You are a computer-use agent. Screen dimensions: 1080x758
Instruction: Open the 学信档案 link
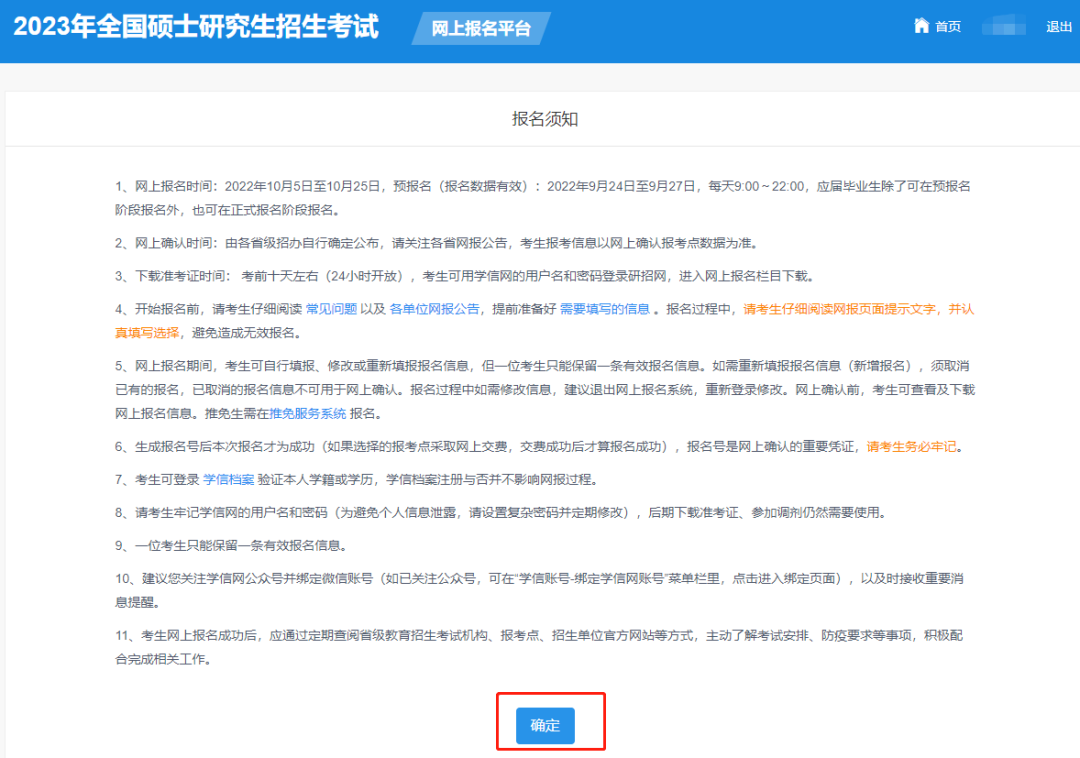point(229,479)
